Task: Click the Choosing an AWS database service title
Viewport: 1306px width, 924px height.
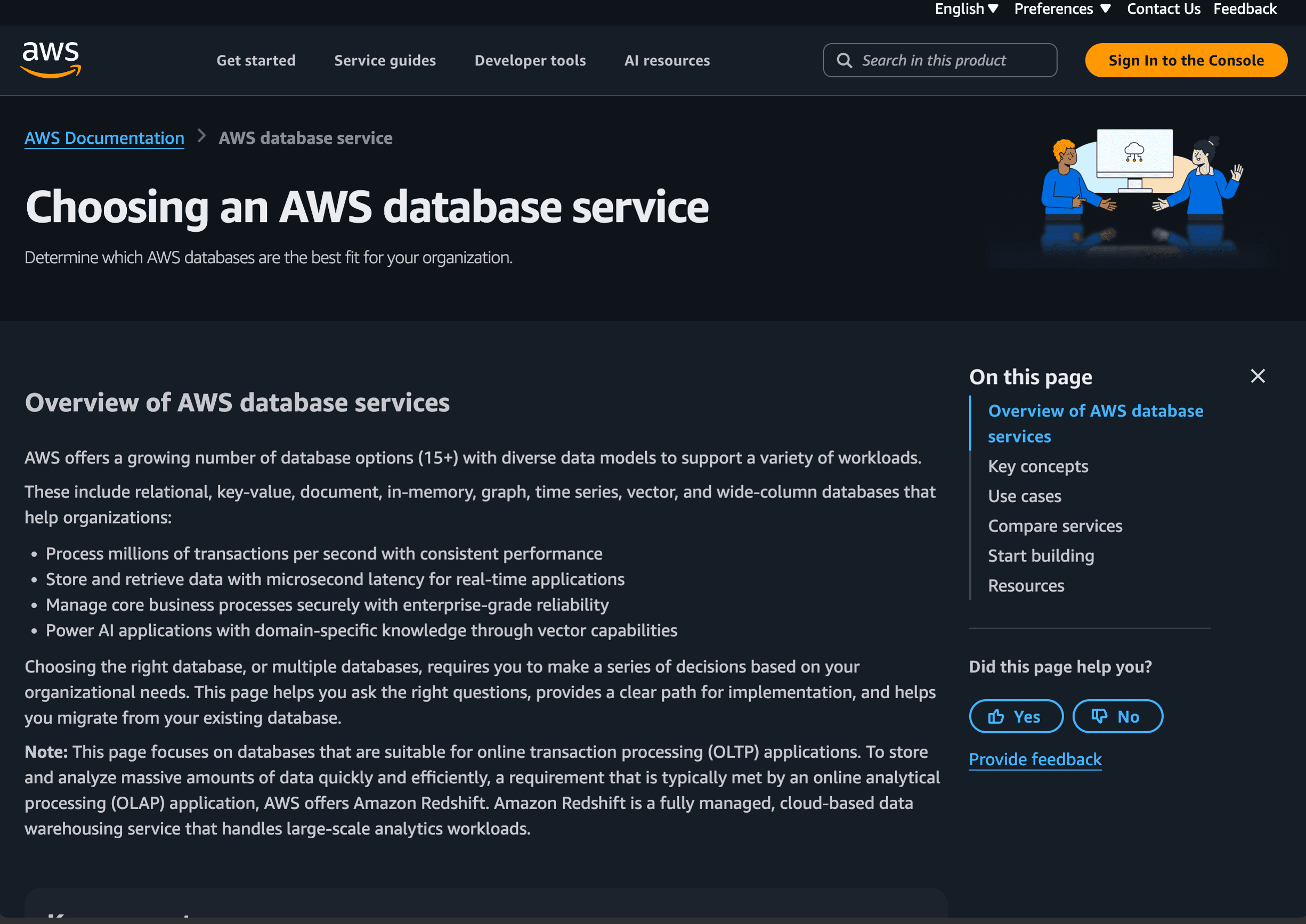Action: 367,207
